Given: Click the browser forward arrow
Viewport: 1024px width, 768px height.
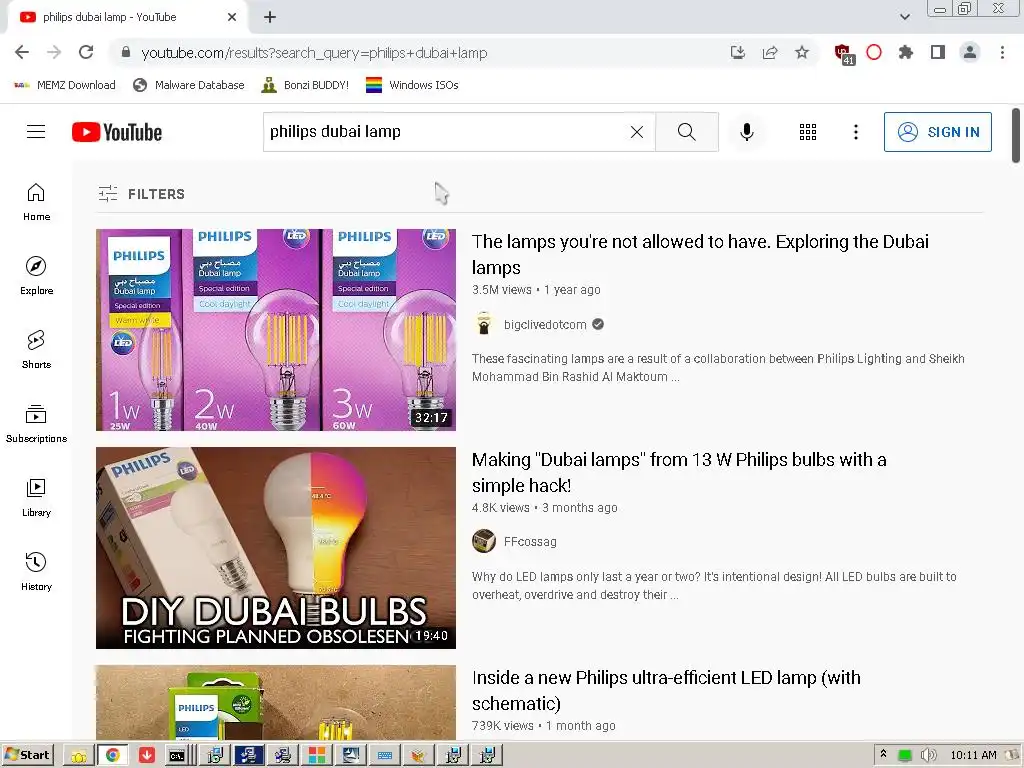Looking at the screenshot, I should point(54,52).
